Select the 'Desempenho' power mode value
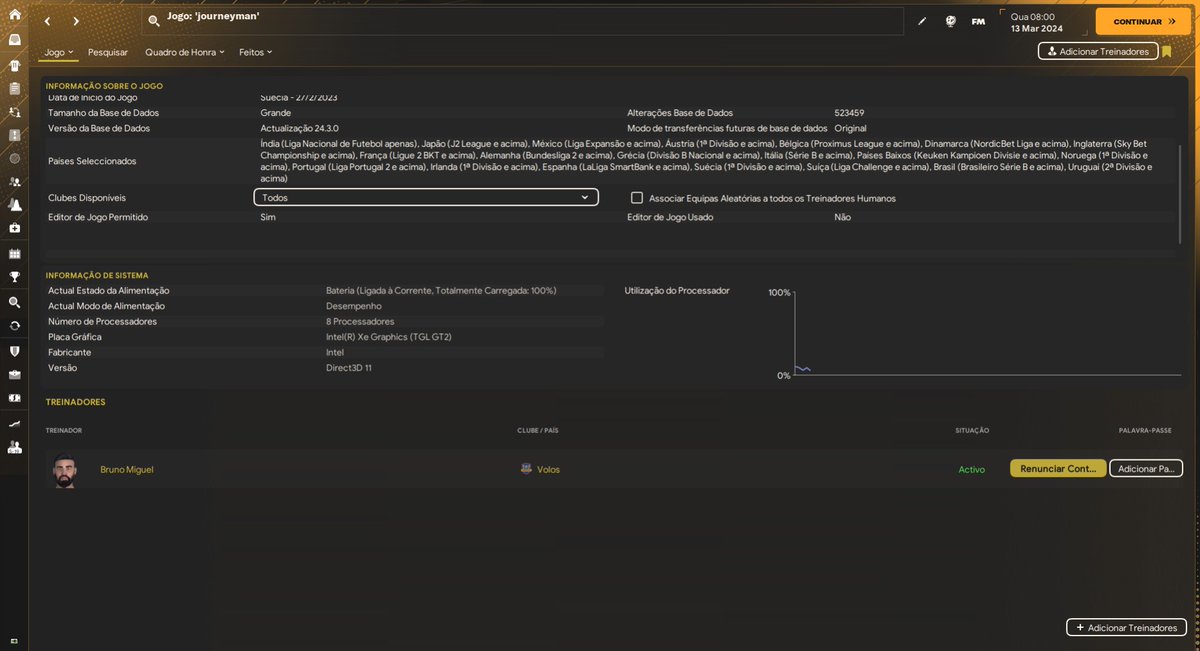 click(x=353, y=306)
